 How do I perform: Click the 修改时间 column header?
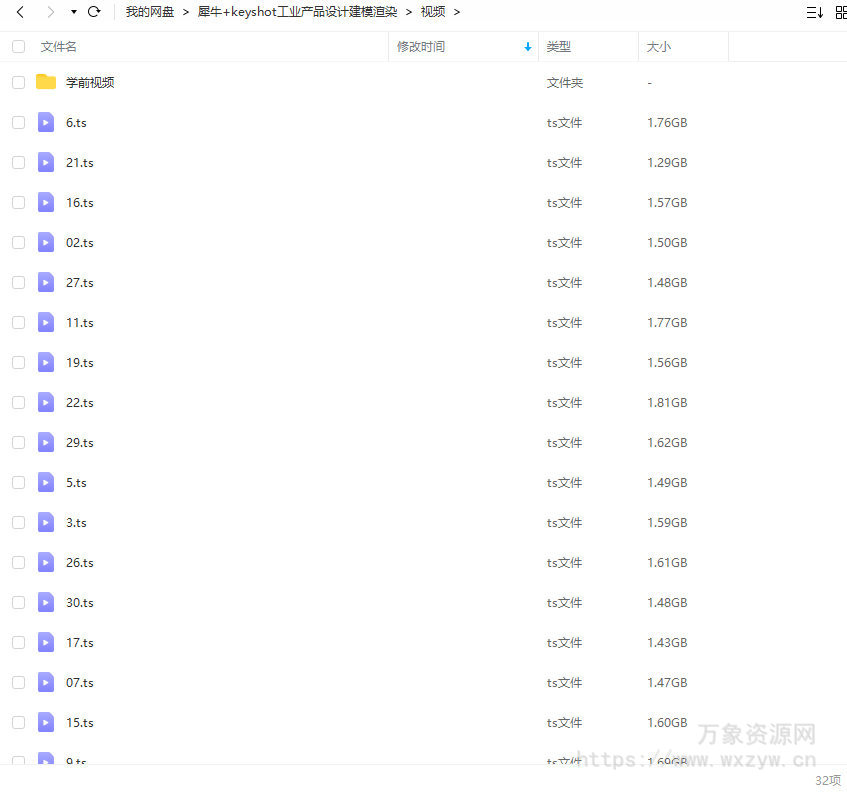click(x=419, y=46)
